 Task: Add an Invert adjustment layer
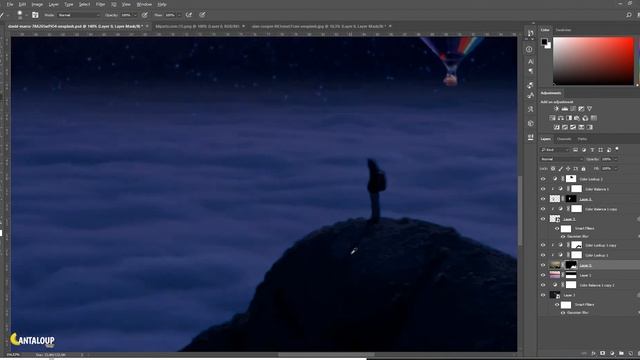point(556,127)
